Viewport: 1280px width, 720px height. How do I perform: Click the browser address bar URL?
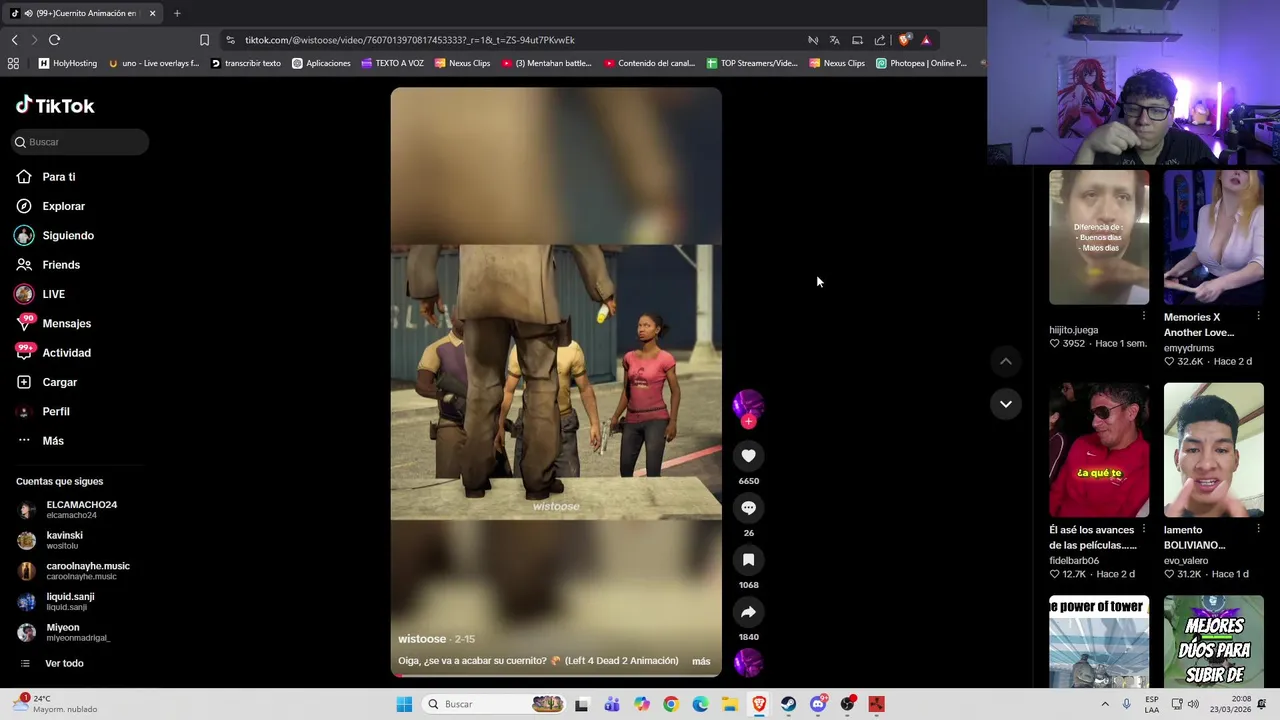[410, 40]
